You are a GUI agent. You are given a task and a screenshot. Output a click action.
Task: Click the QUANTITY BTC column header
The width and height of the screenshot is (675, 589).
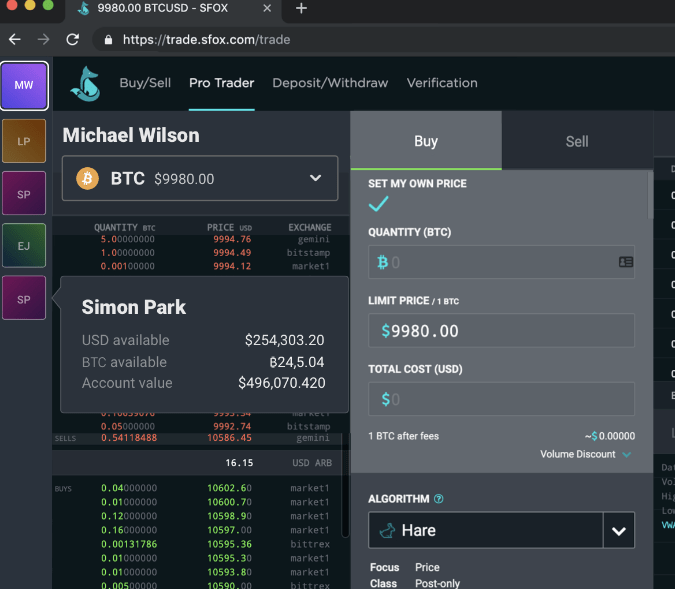point(124,227)
